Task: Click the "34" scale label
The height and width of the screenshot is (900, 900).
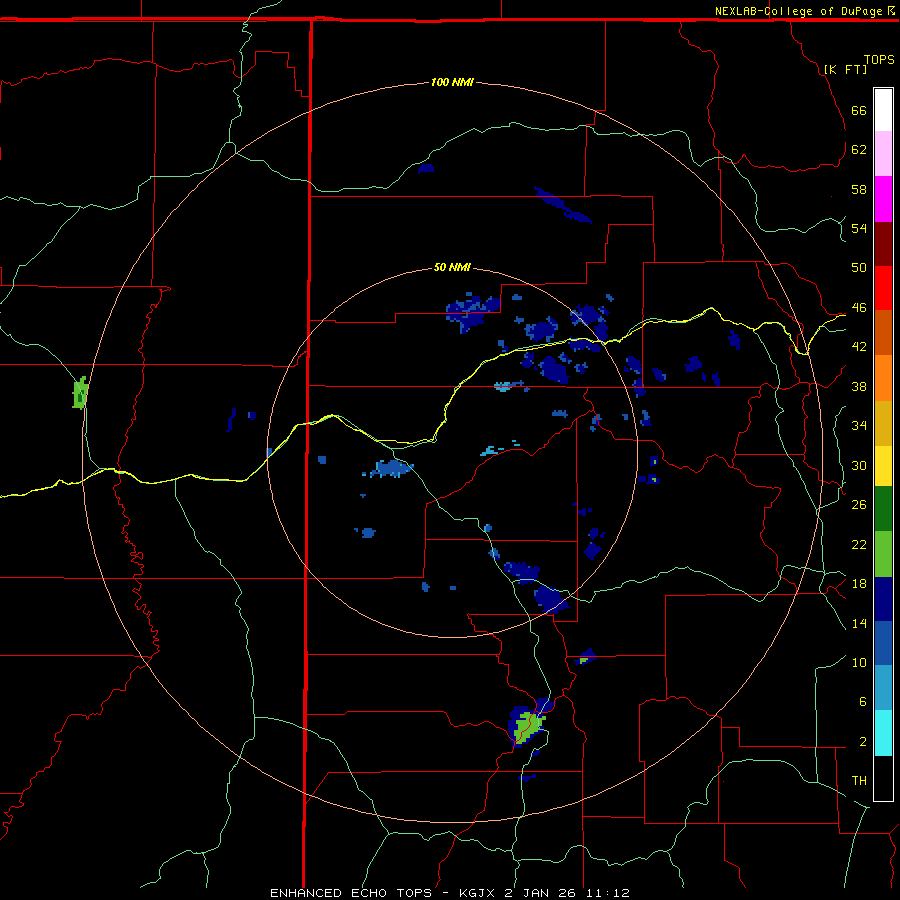Action: pos(859,425)
